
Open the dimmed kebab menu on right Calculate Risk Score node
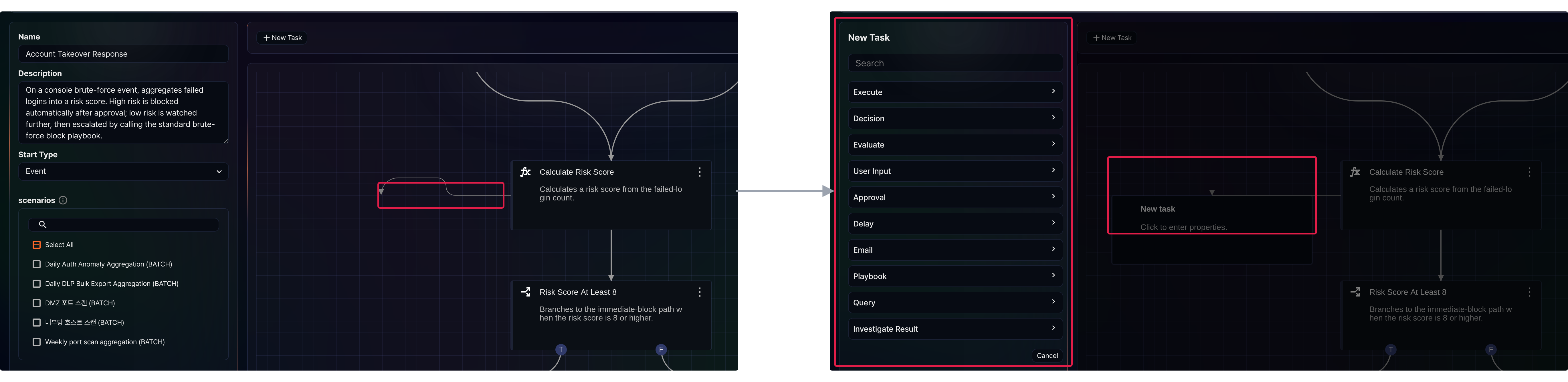pyautogui.click(x=1529, y=172)
